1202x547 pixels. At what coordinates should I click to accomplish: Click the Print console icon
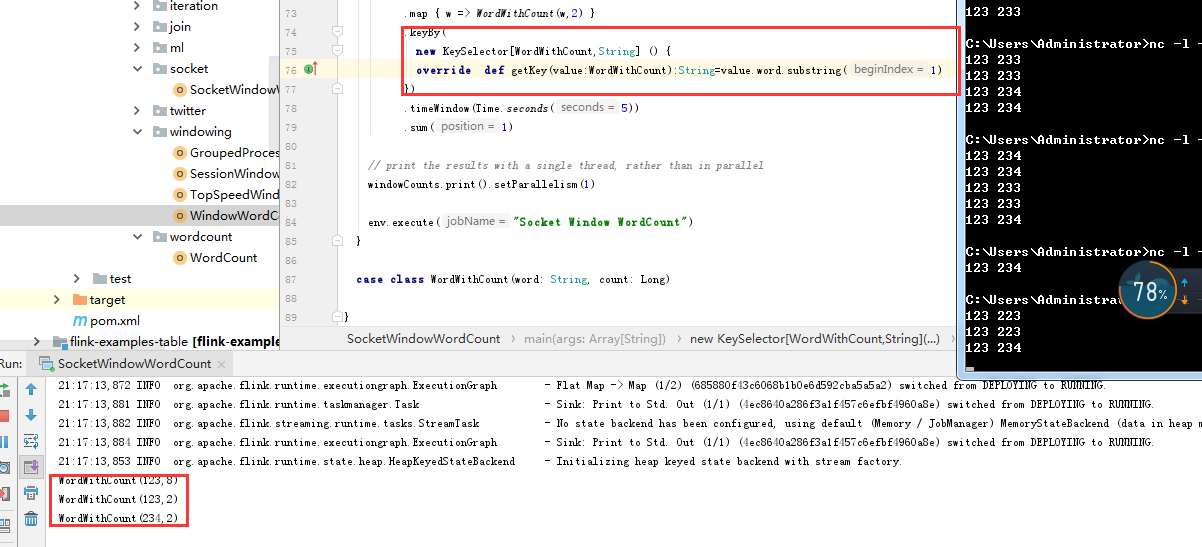pos(31,493)
